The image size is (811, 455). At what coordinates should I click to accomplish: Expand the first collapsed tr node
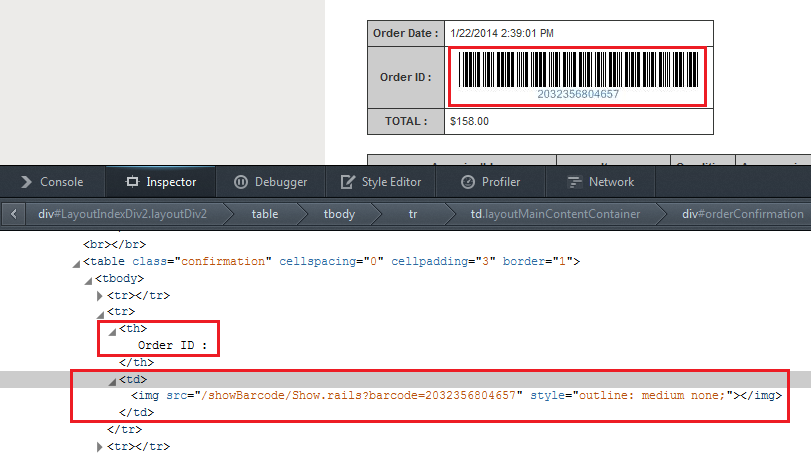coord(100,296)
